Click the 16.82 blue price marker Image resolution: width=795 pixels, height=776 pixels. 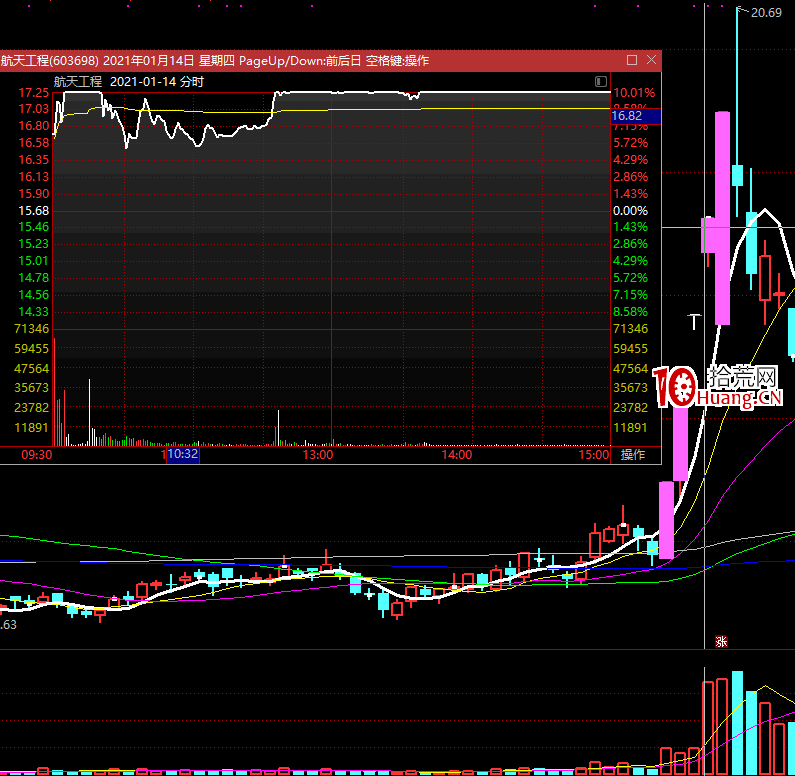(x=636, y=116)
